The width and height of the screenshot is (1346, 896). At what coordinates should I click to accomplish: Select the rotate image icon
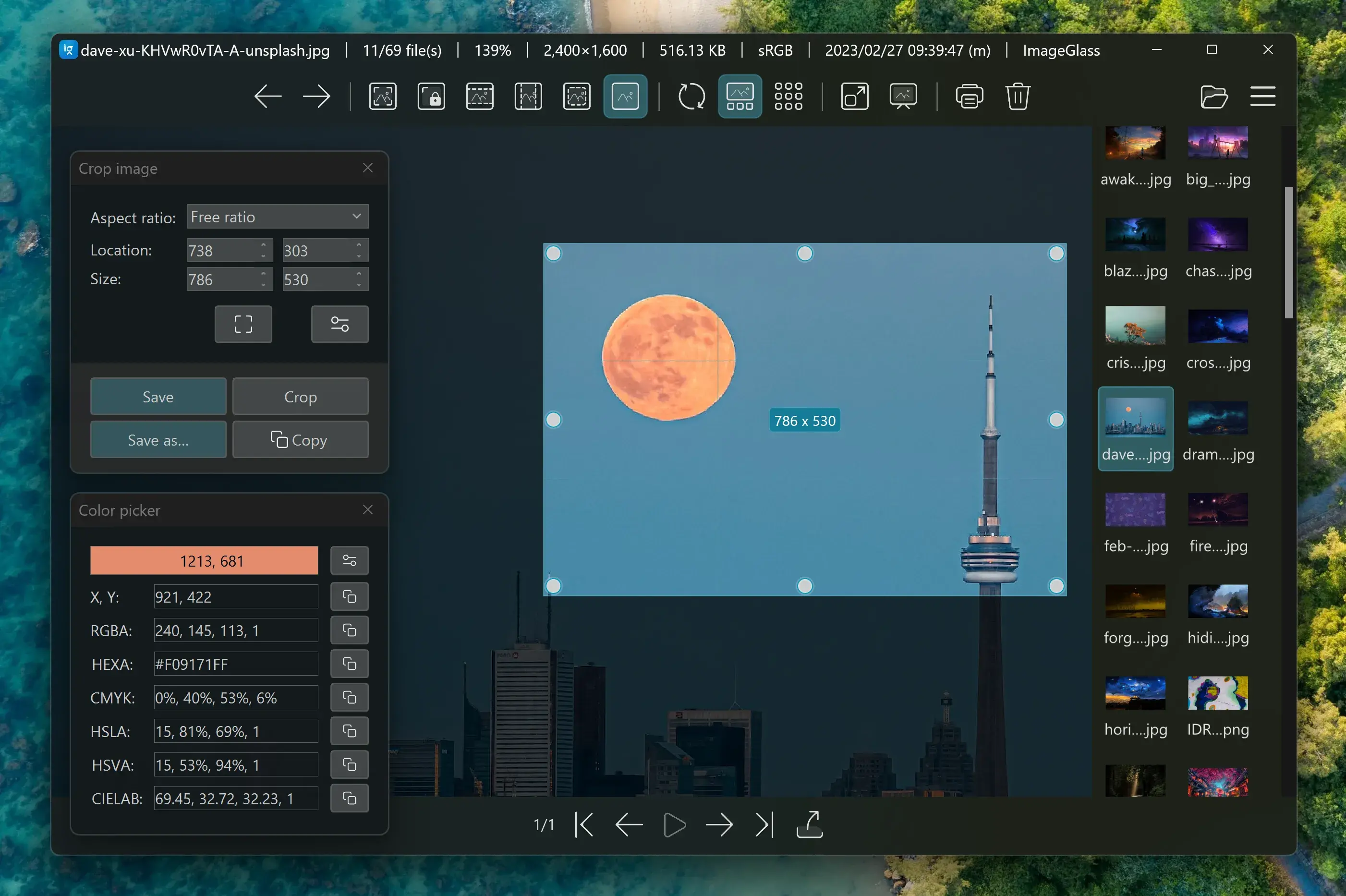point(691,95)
